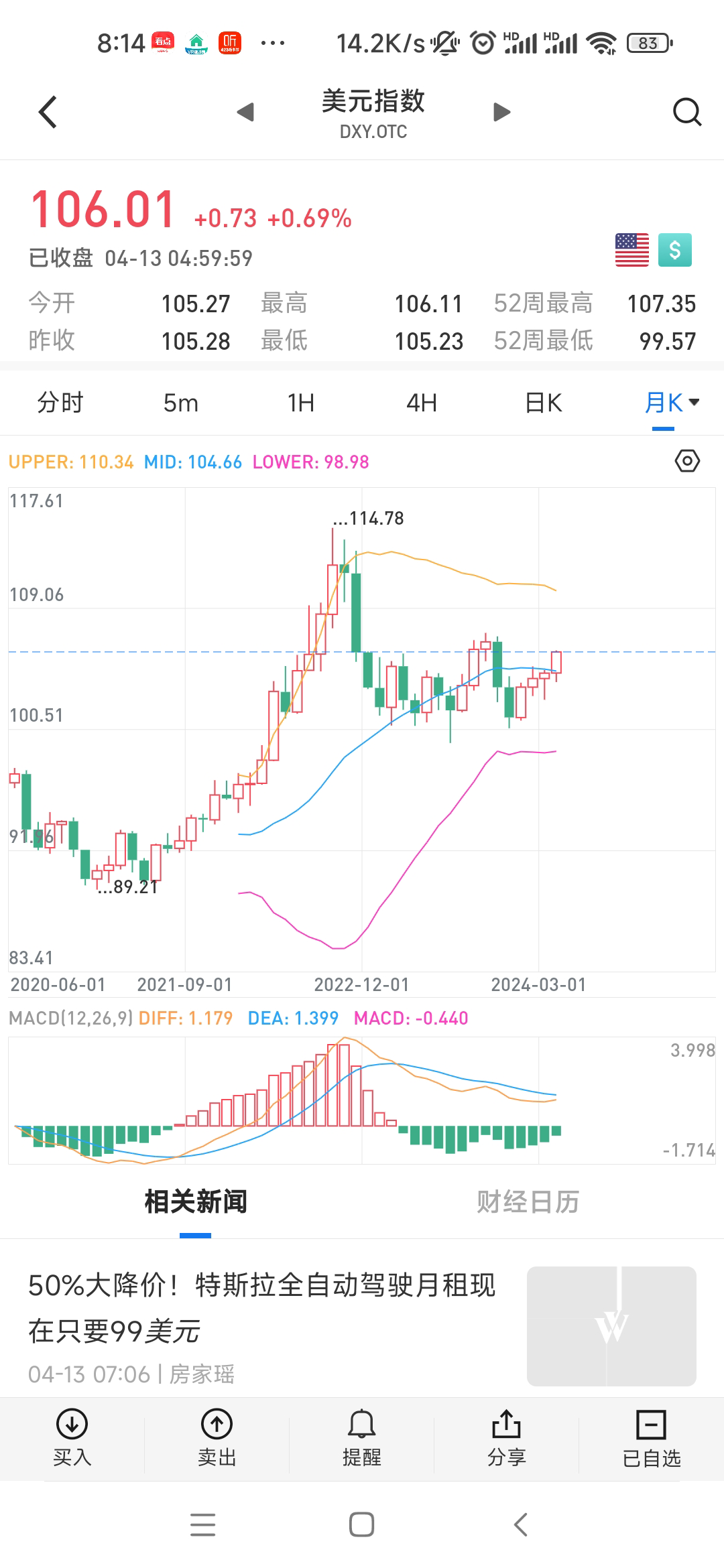Select the 日K daily chart tab
The image size is (724, 1568).
point(543,403)
